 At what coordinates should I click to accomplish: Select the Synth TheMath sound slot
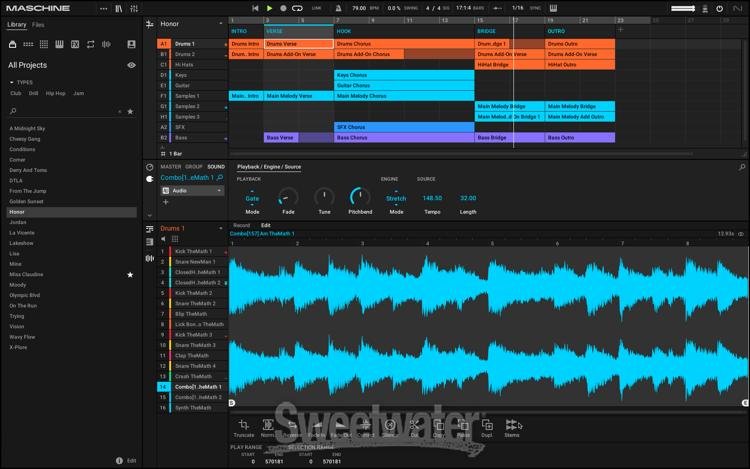[192, 408]
